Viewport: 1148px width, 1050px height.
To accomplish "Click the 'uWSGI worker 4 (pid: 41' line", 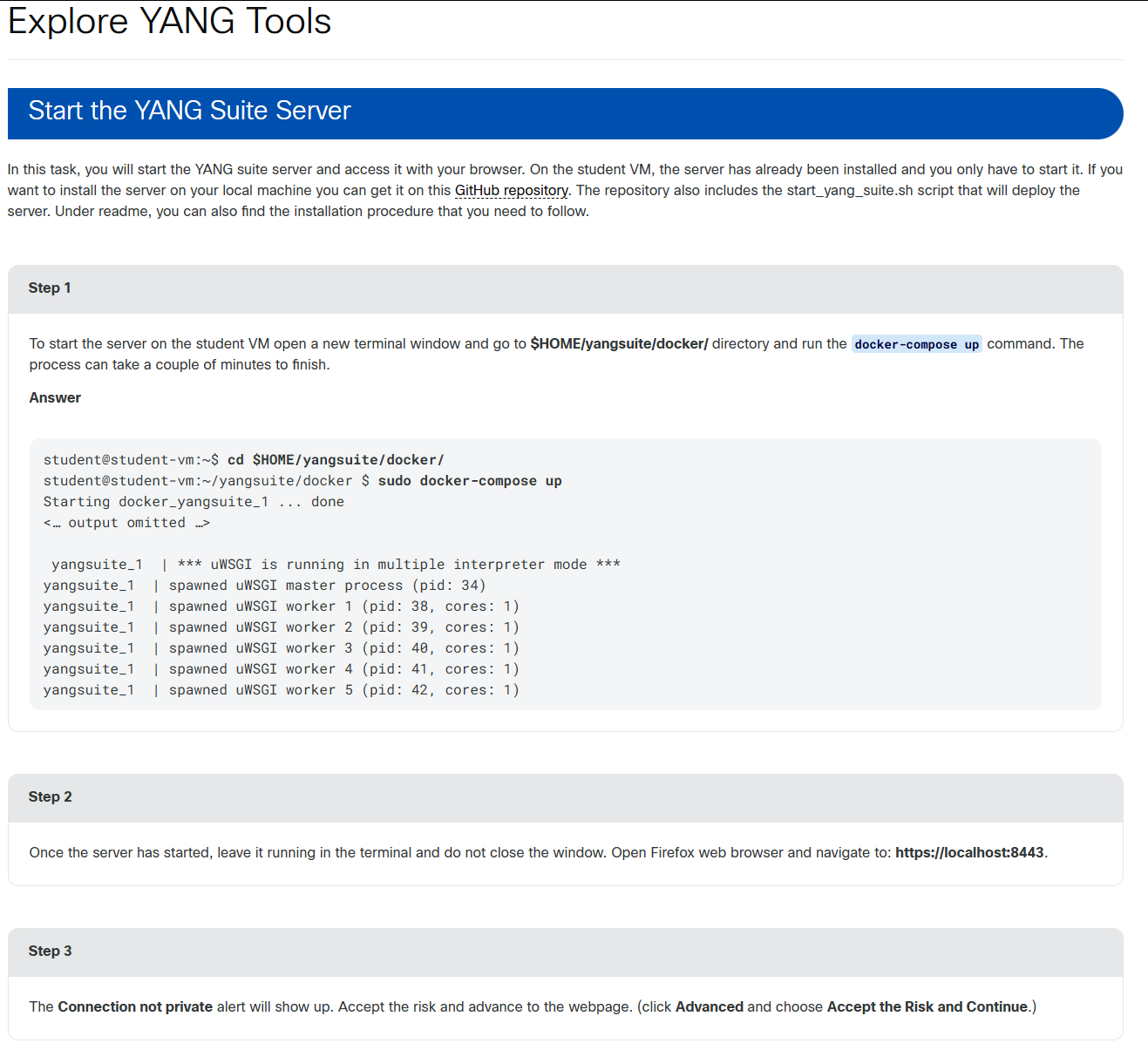I will click(282, 669).
